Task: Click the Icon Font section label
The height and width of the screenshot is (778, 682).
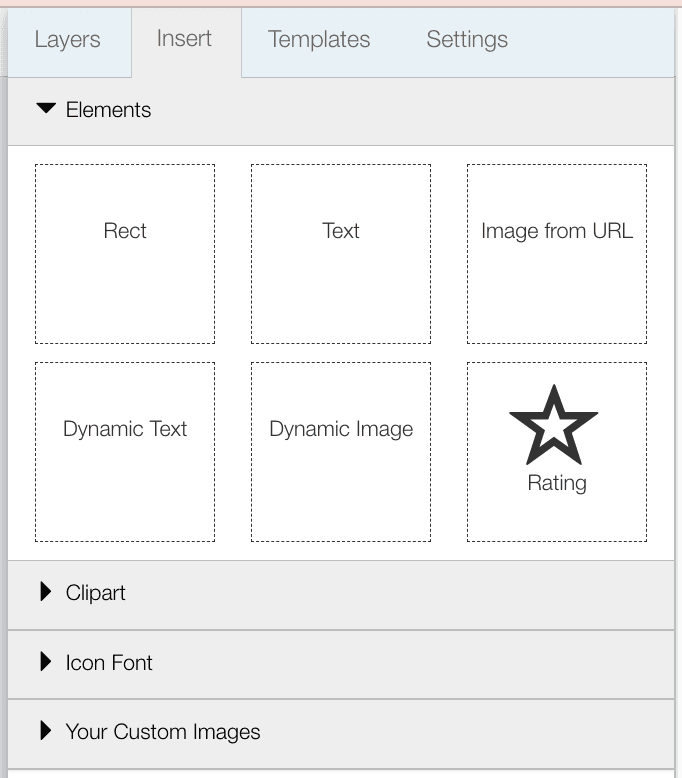Action: pyautogui.click(x=109, y=663)
